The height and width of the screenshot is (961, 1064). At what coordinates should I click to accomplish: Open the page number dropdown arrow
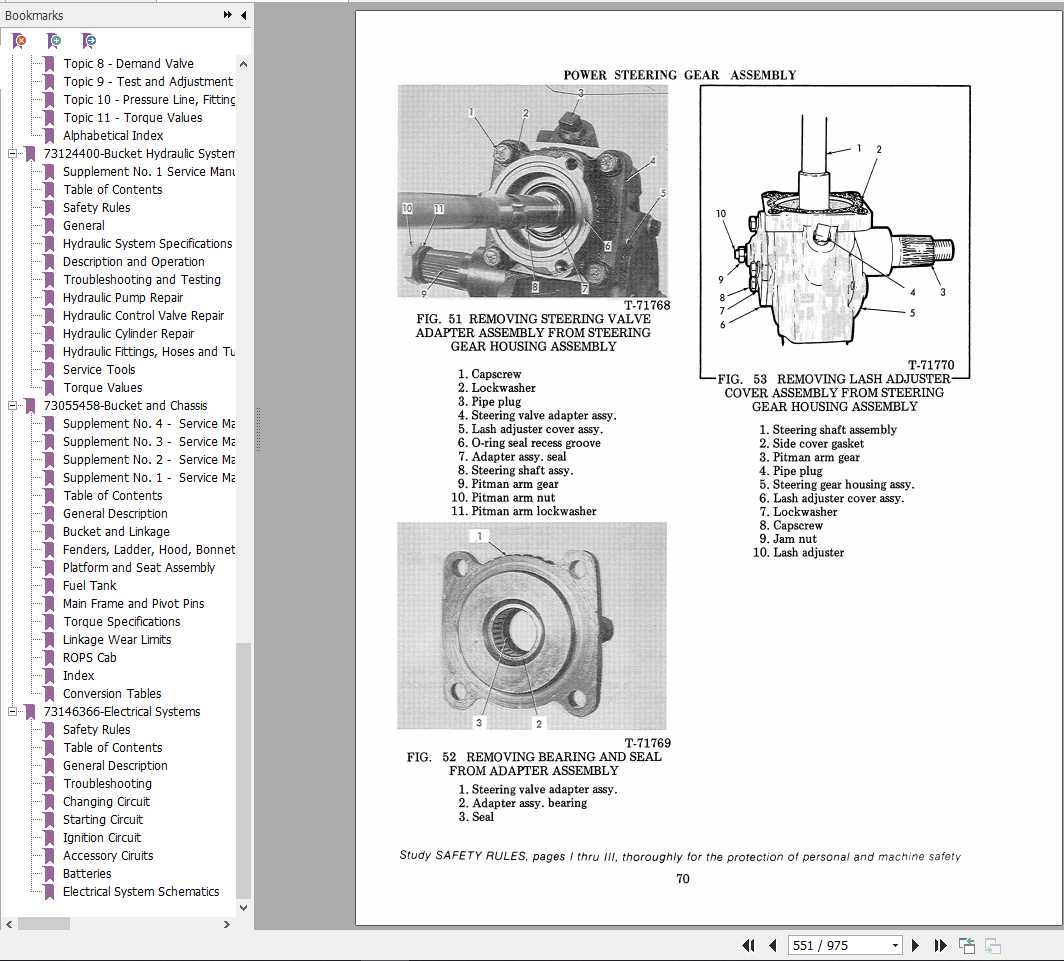[x=894, y=945]
